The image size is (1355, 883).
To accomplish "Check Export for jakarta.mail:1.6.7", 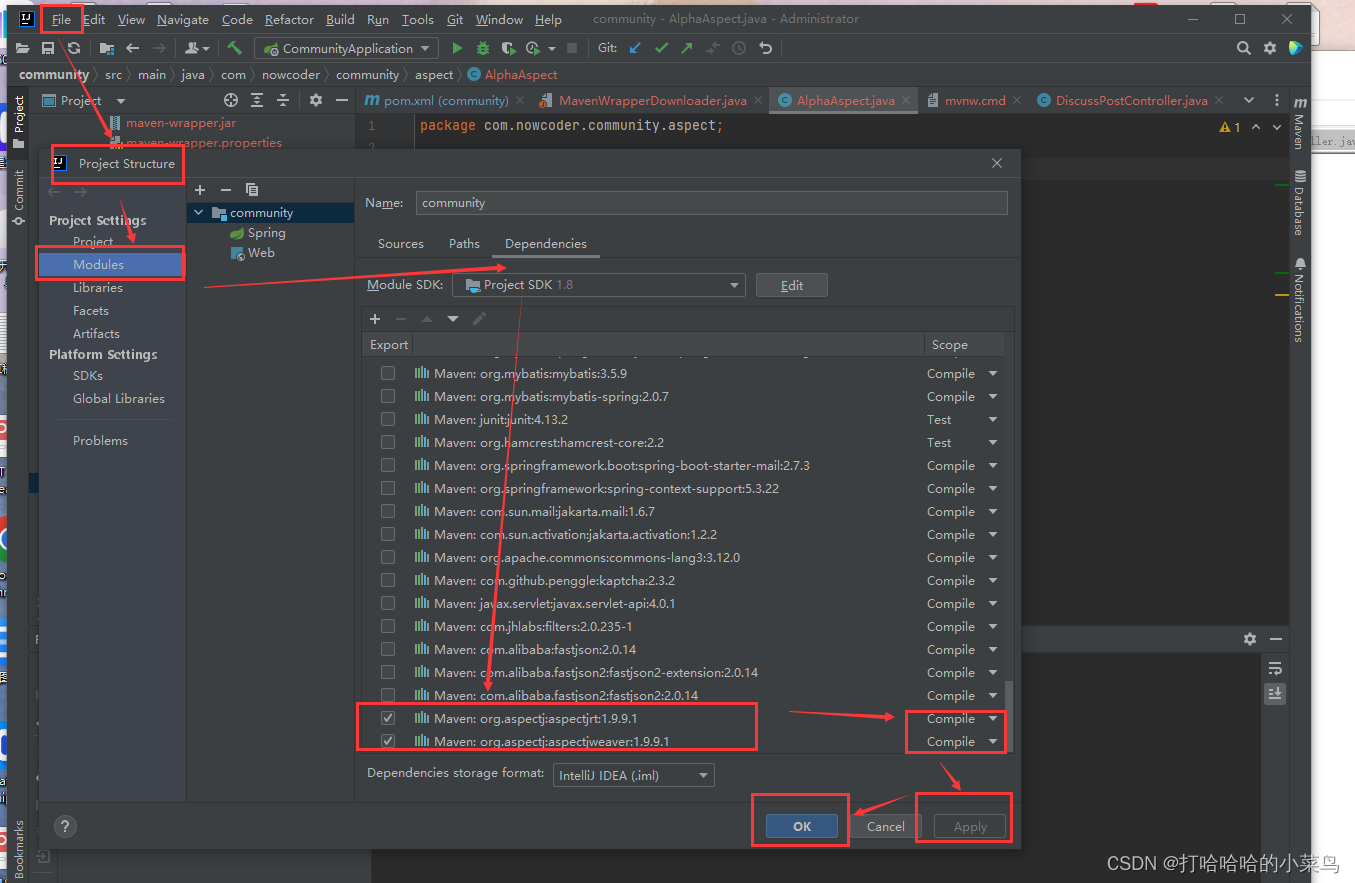I will click(x=388, y=511).
